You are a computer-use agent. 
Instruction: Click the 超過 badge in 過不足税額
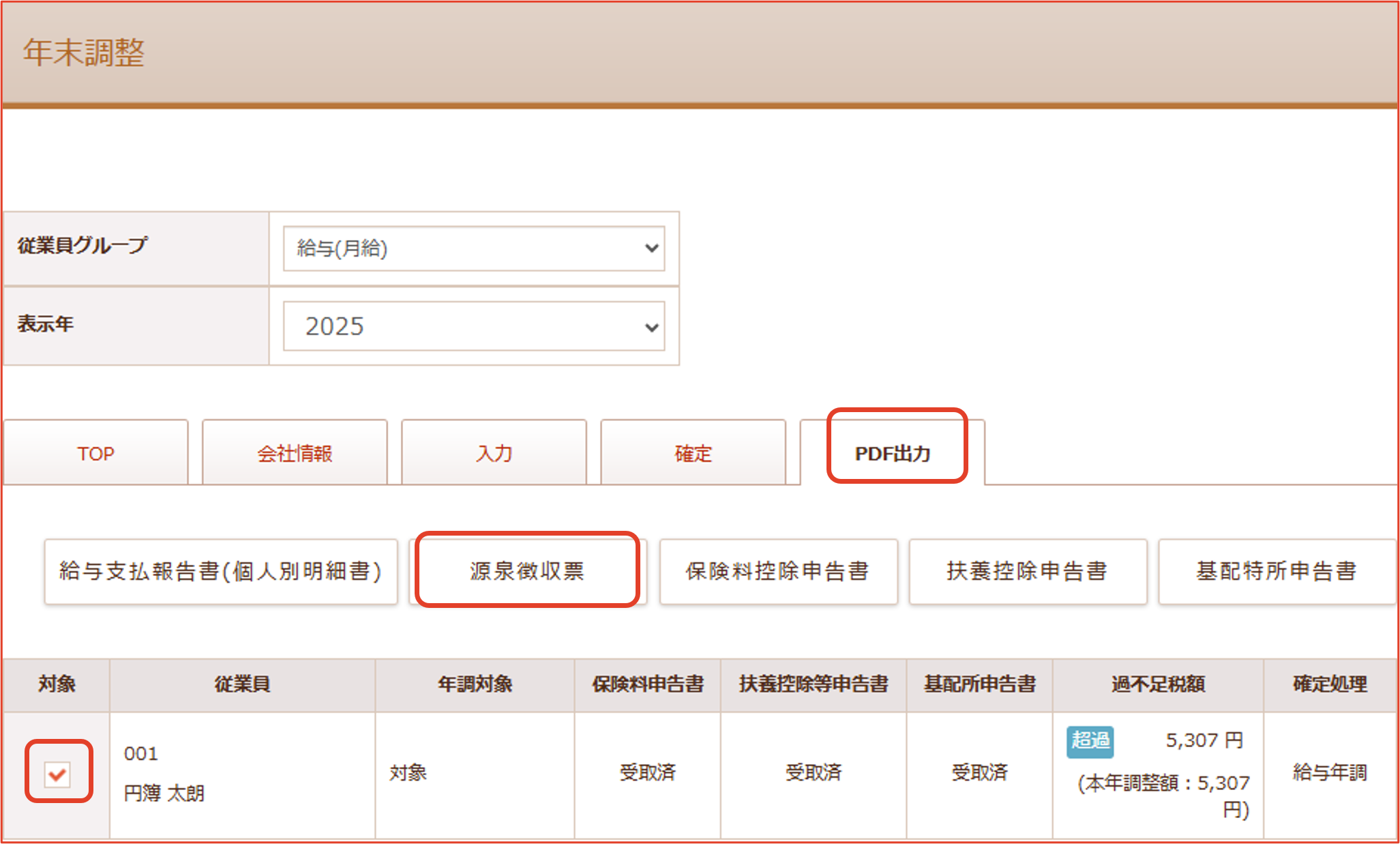[x=1090, y=741]
